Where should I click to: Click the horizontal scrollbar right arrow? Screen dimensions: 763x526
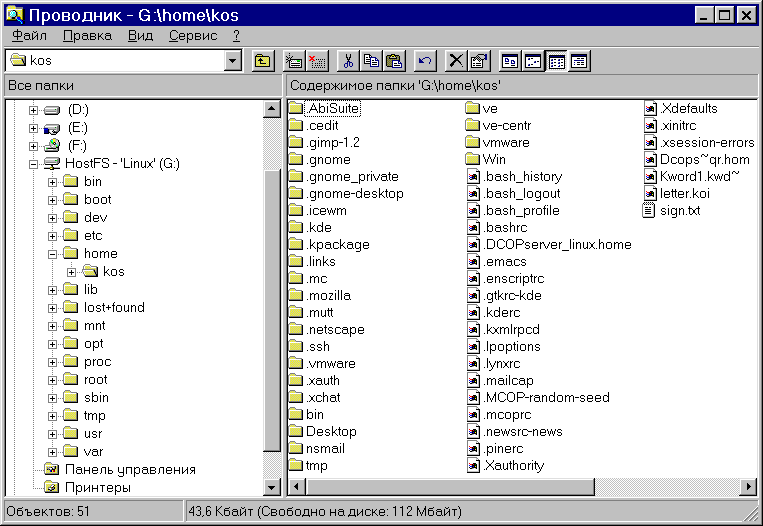tap(748, 487)
